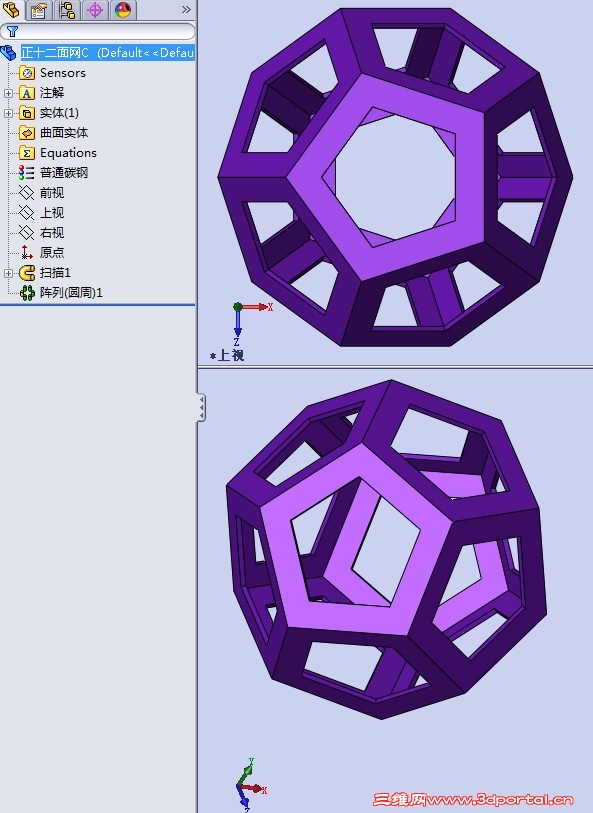593x813 pixels.
Task: Click the 阵列(圆周)1 pattern icon
Action: [x=27, y=293]
